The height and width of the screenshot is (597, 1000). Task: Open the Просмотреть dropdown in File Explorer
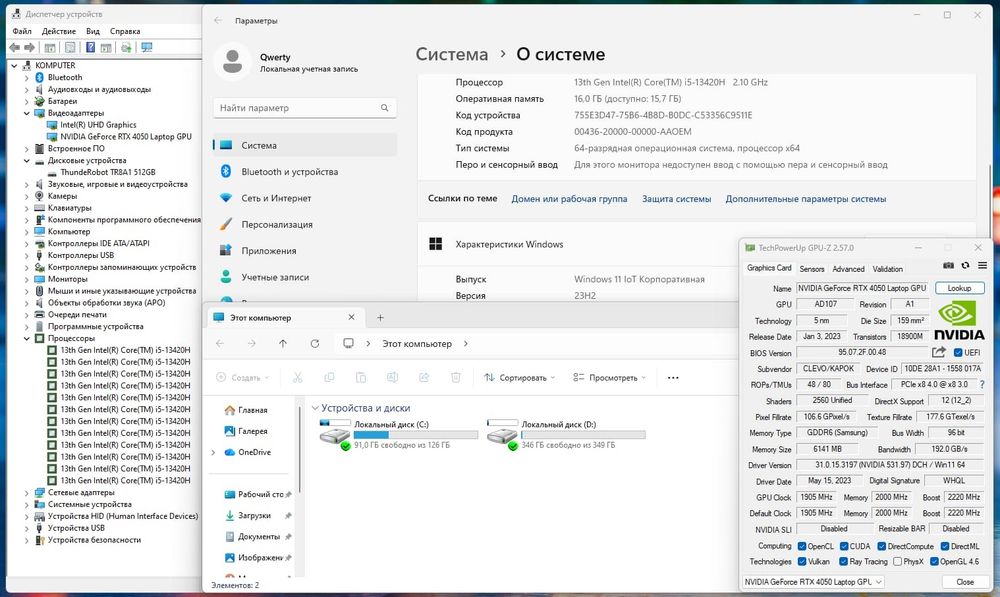609,378
